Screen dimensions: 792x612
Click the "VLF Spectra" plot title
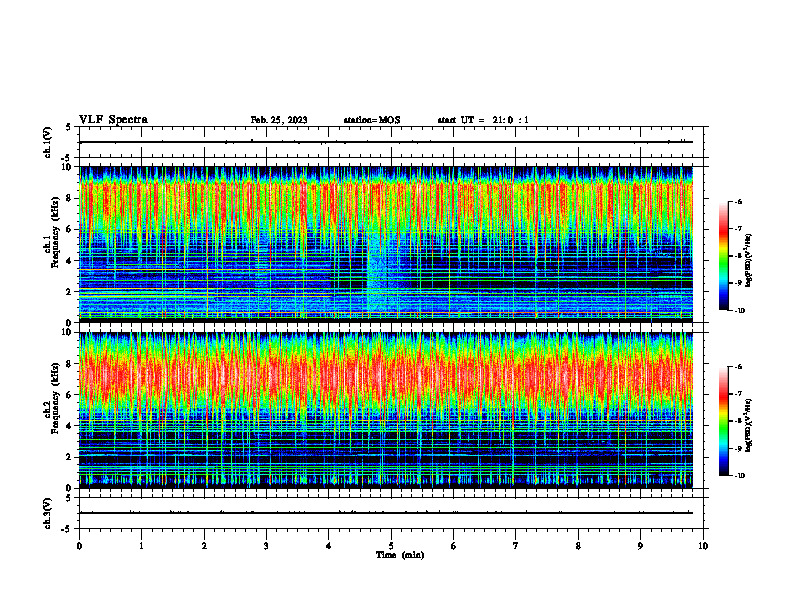point(113,120)
